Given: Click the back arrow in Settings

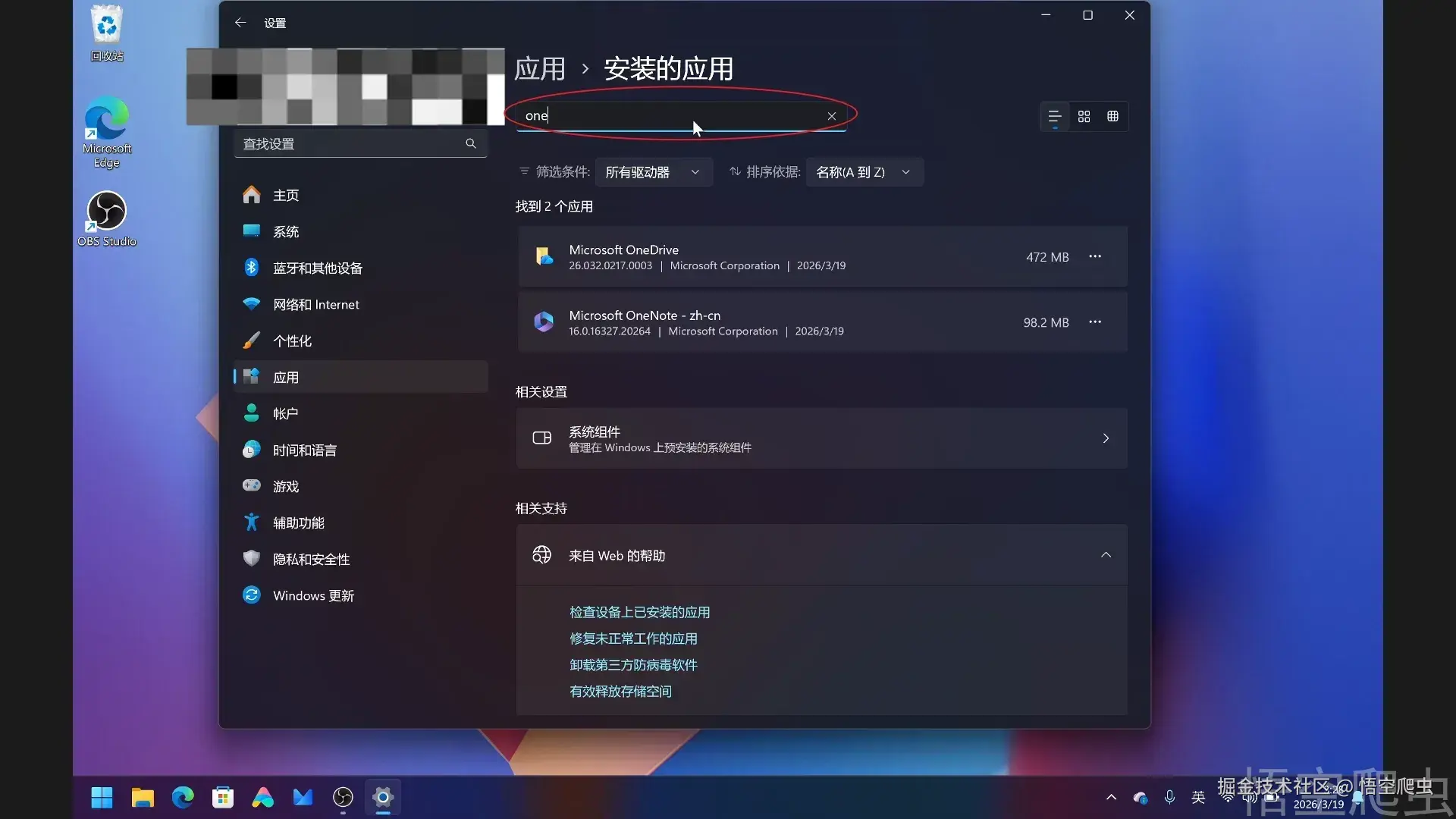Looking at the screenshot, I should pyautogui.click(x=240, y=23).
